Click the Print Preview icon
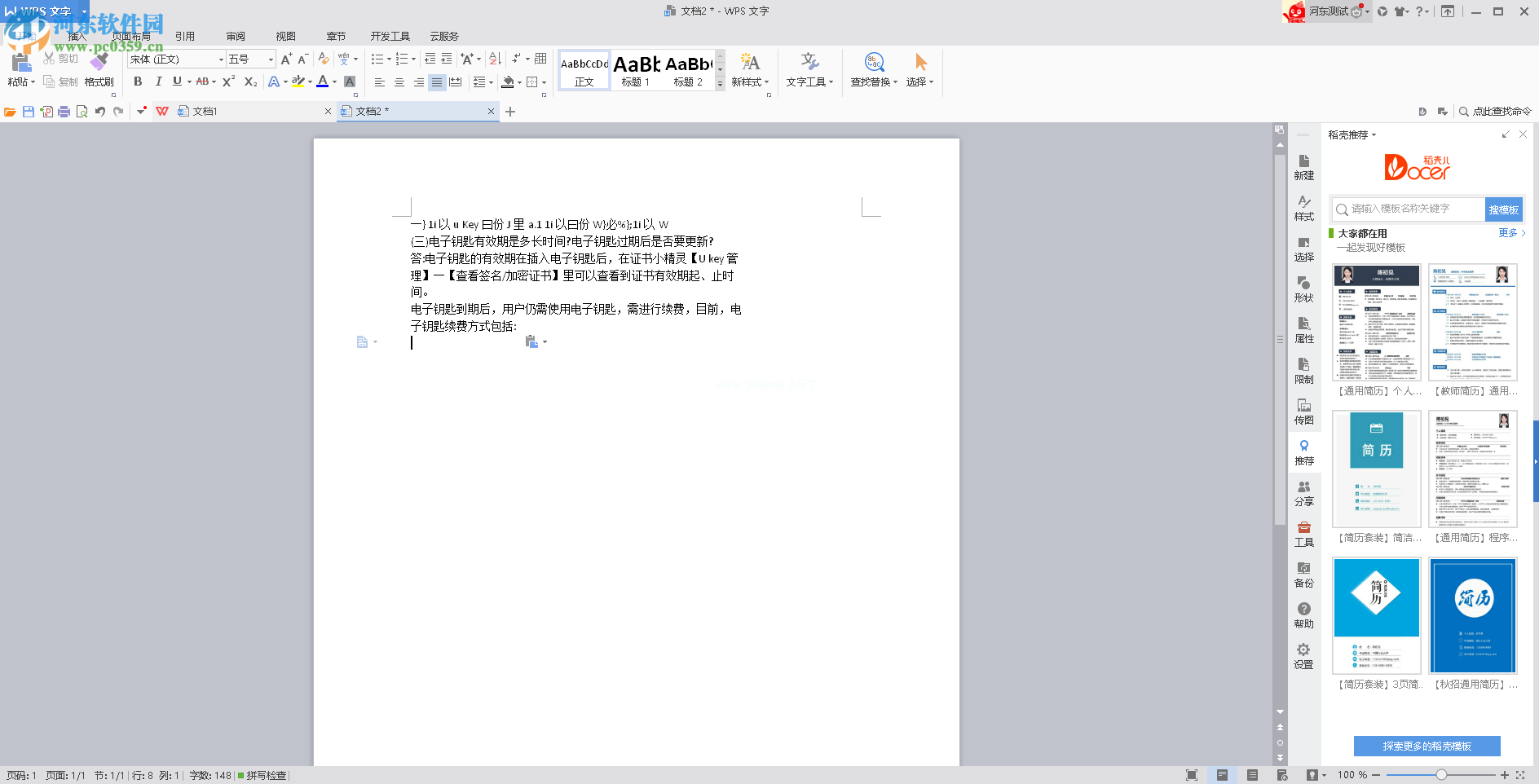1539x784 pixels. point(82,112)
